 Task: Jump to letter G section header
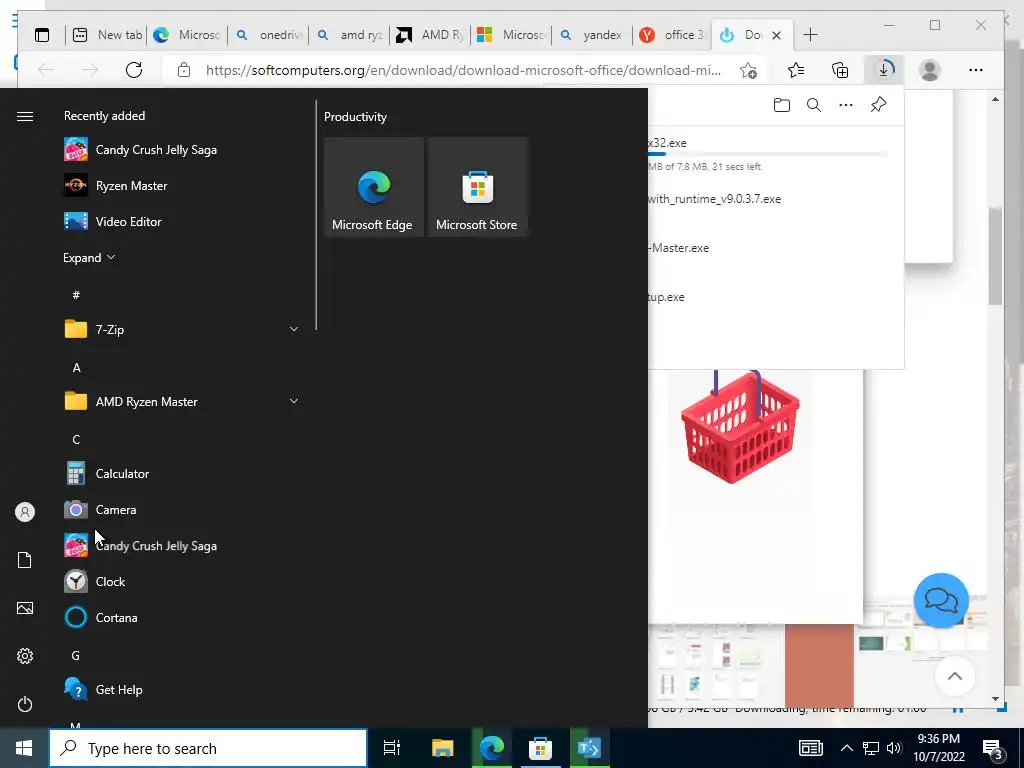click(x=76, y=656)
